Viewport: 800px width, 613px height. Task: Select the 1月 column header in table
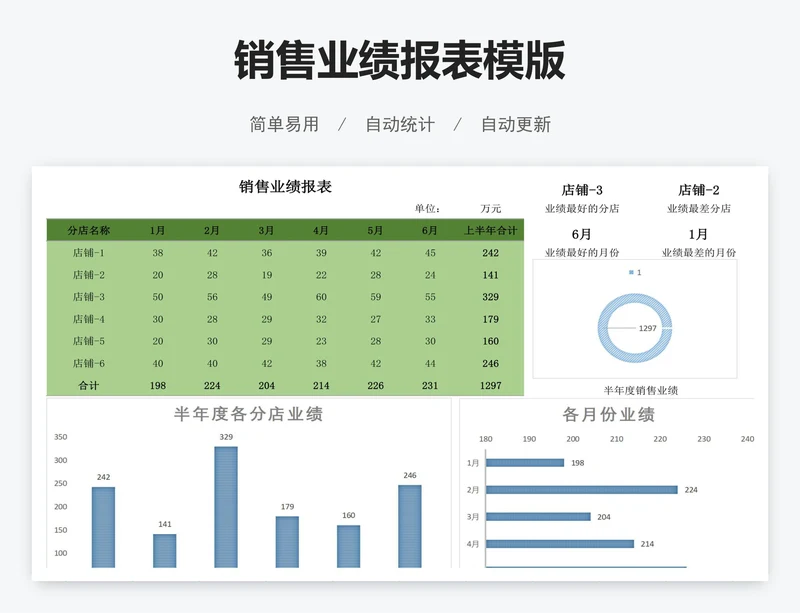tap(158, 230)
